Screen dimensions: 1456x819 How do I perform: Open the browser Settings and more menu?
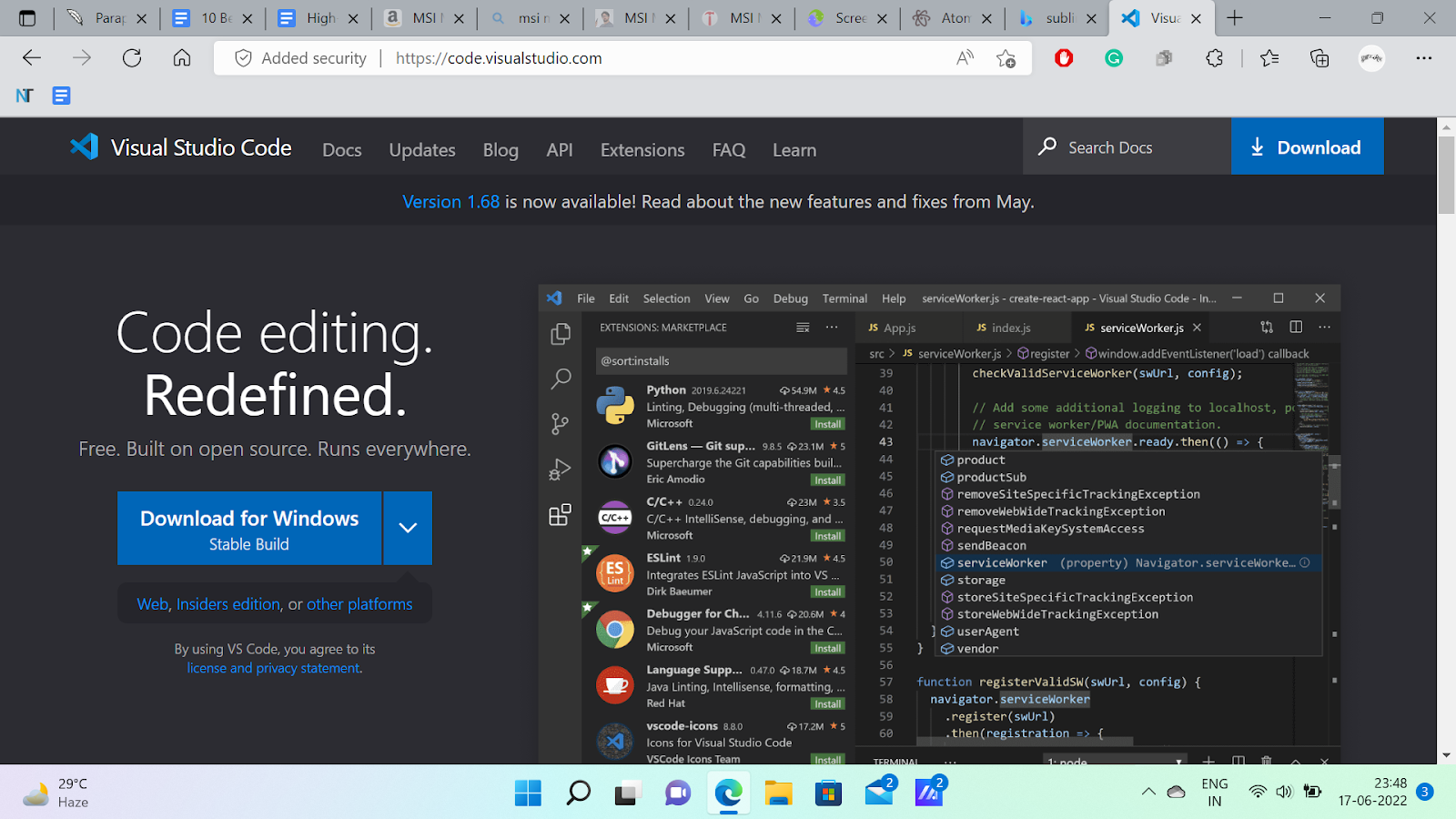click(x=1424, y=58)
